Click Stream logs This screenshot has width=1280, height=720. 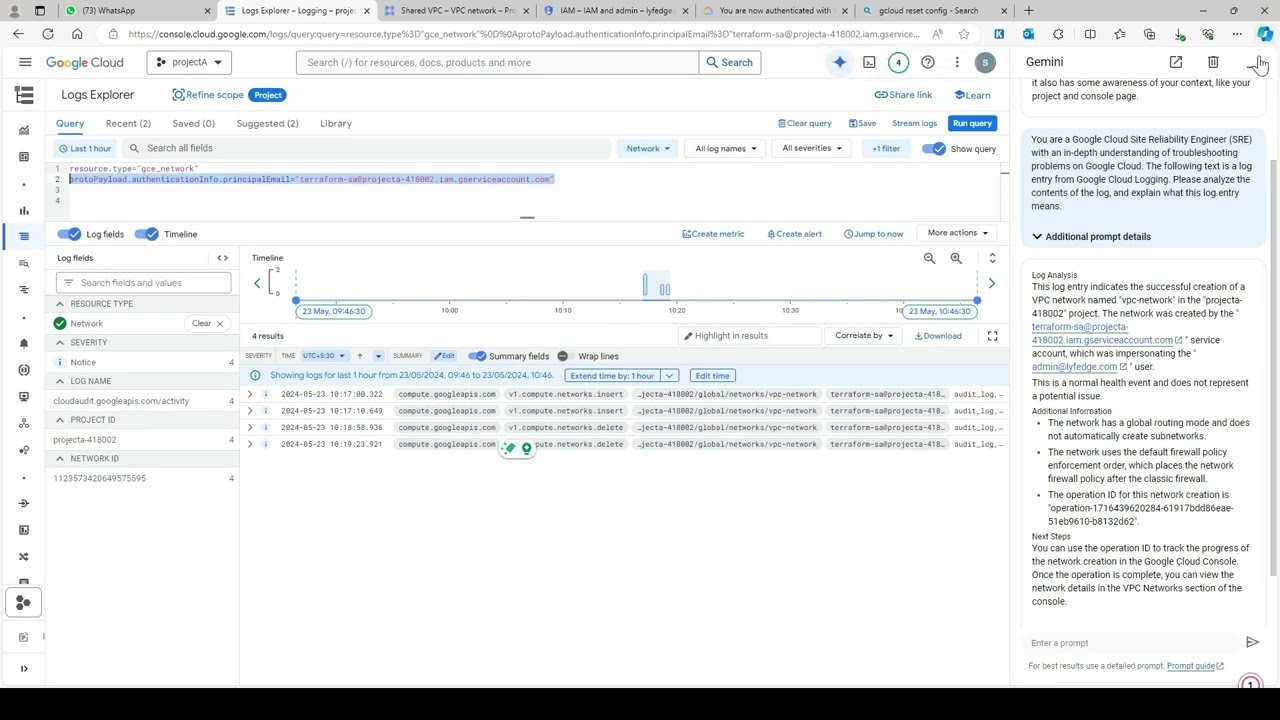click(914, 123)
